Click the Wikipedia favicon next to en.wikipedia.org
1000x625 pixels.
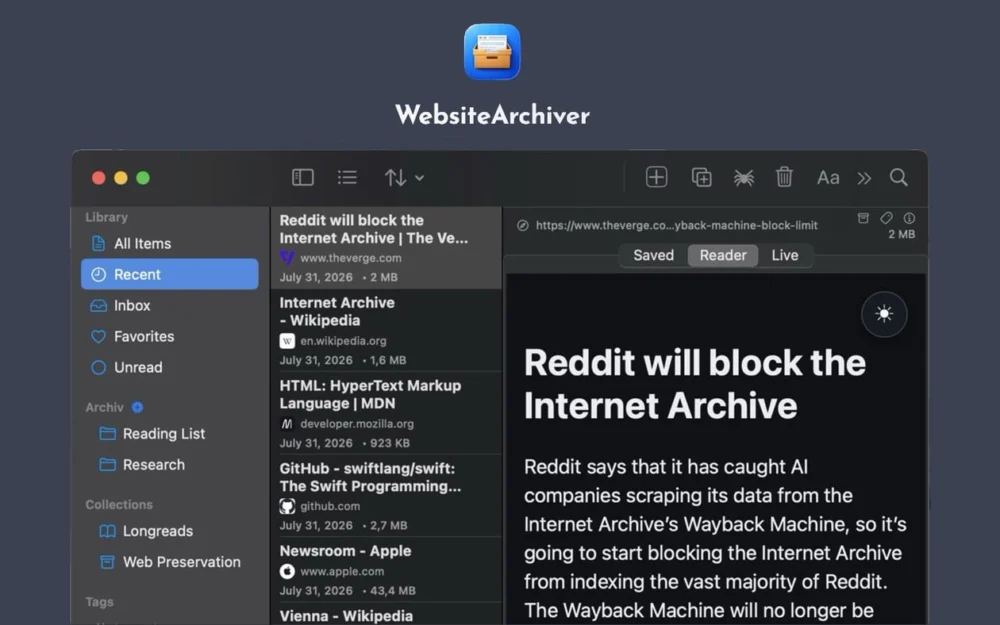(287, 341)
